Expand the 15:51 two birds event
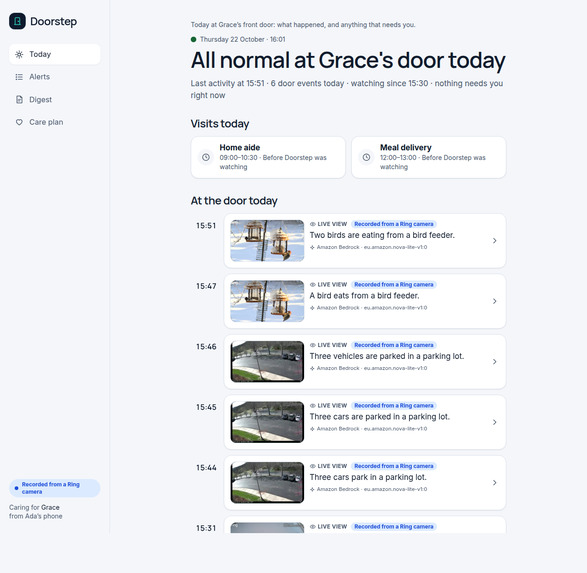 pos(495,241)
